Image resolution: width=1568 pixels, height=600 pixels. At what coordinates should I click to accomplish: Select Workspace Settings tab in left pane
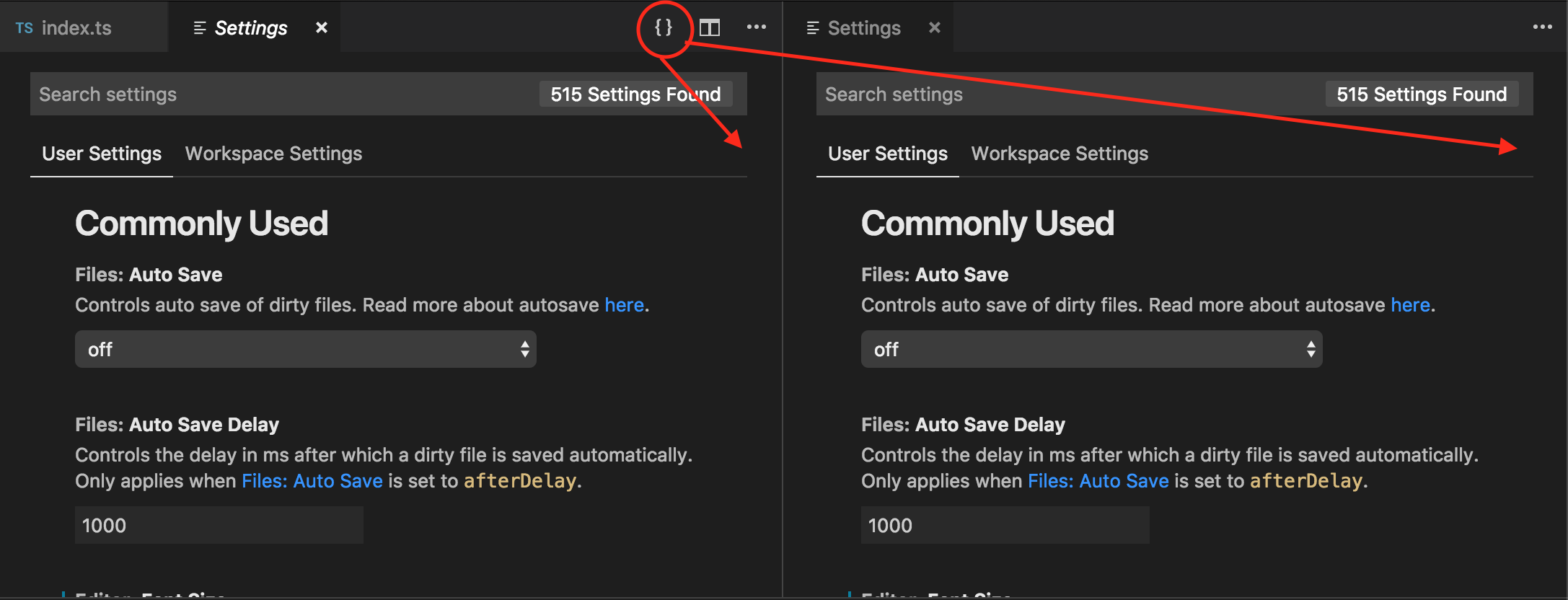[274, 154]
